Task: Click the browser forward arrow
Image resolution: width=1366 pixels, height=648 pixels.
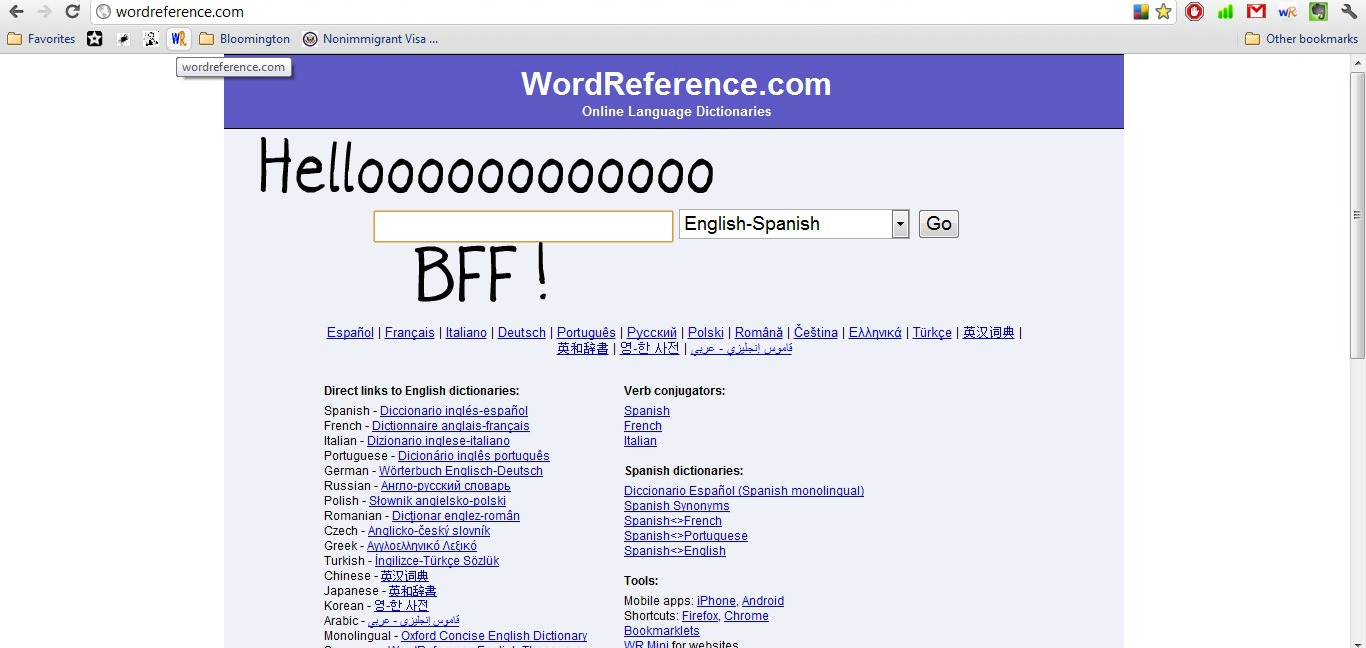Action: (x=44, y=12)
